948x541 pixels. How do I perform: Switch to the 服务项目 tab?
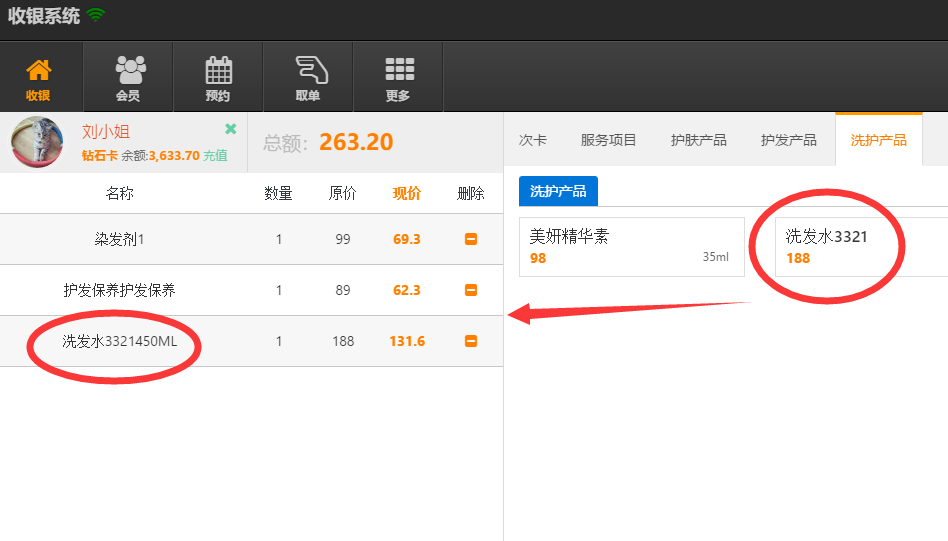click(x=608, y=140)
